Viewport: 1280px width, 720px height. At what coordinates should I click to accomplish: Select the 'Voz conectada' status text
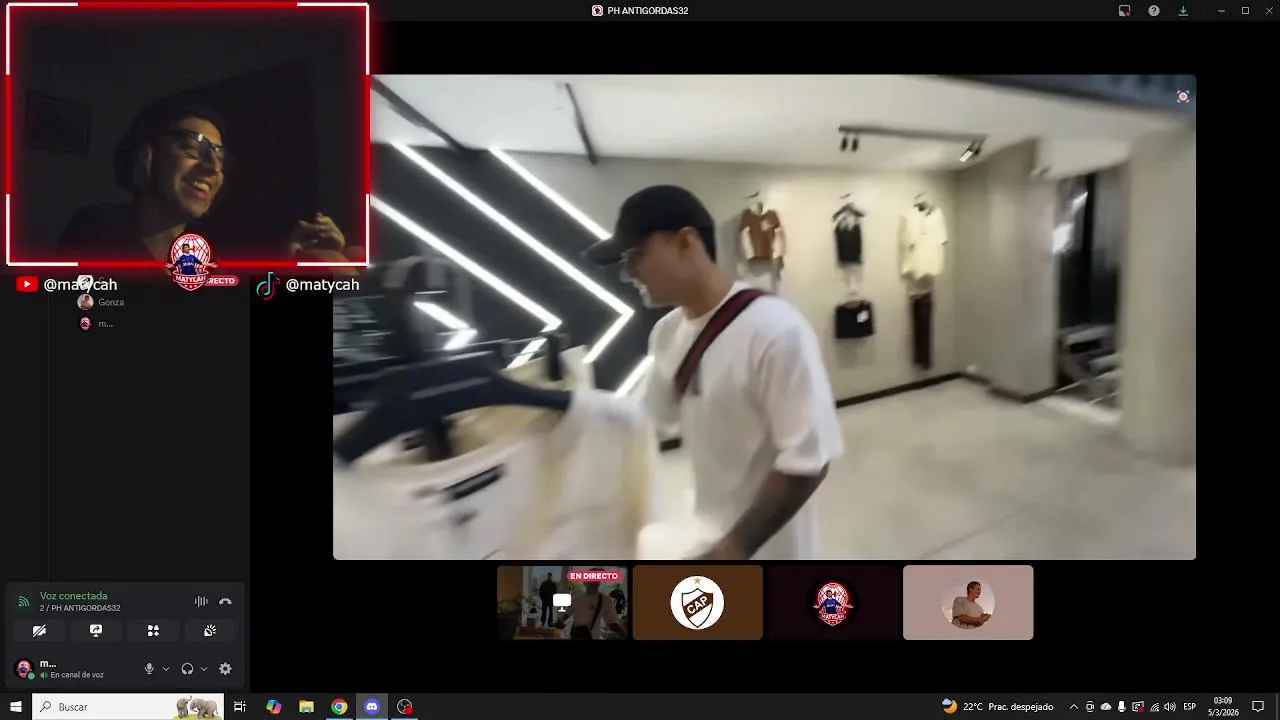[73, 596]
